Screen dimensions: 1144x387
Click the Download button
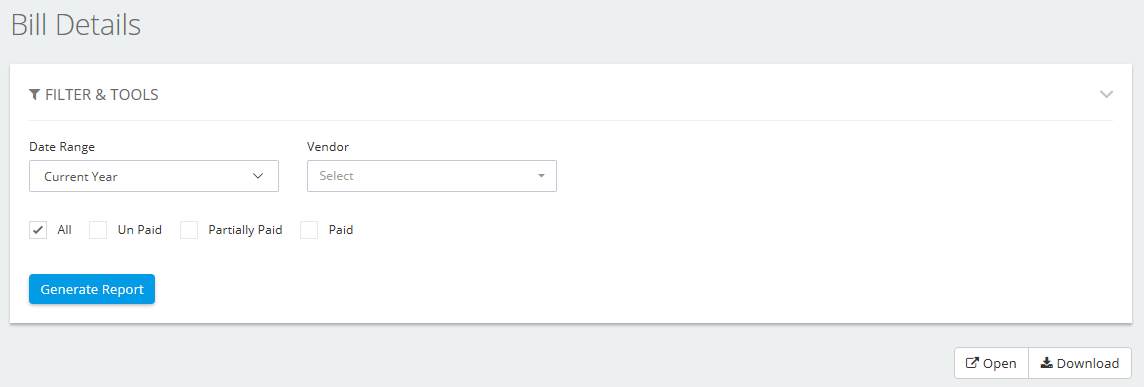[1080, 363]
